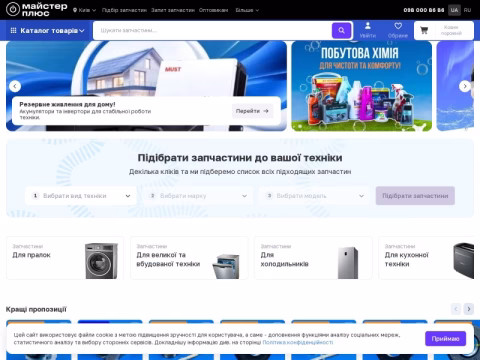Open the Київ city selector

click(84, 10)
